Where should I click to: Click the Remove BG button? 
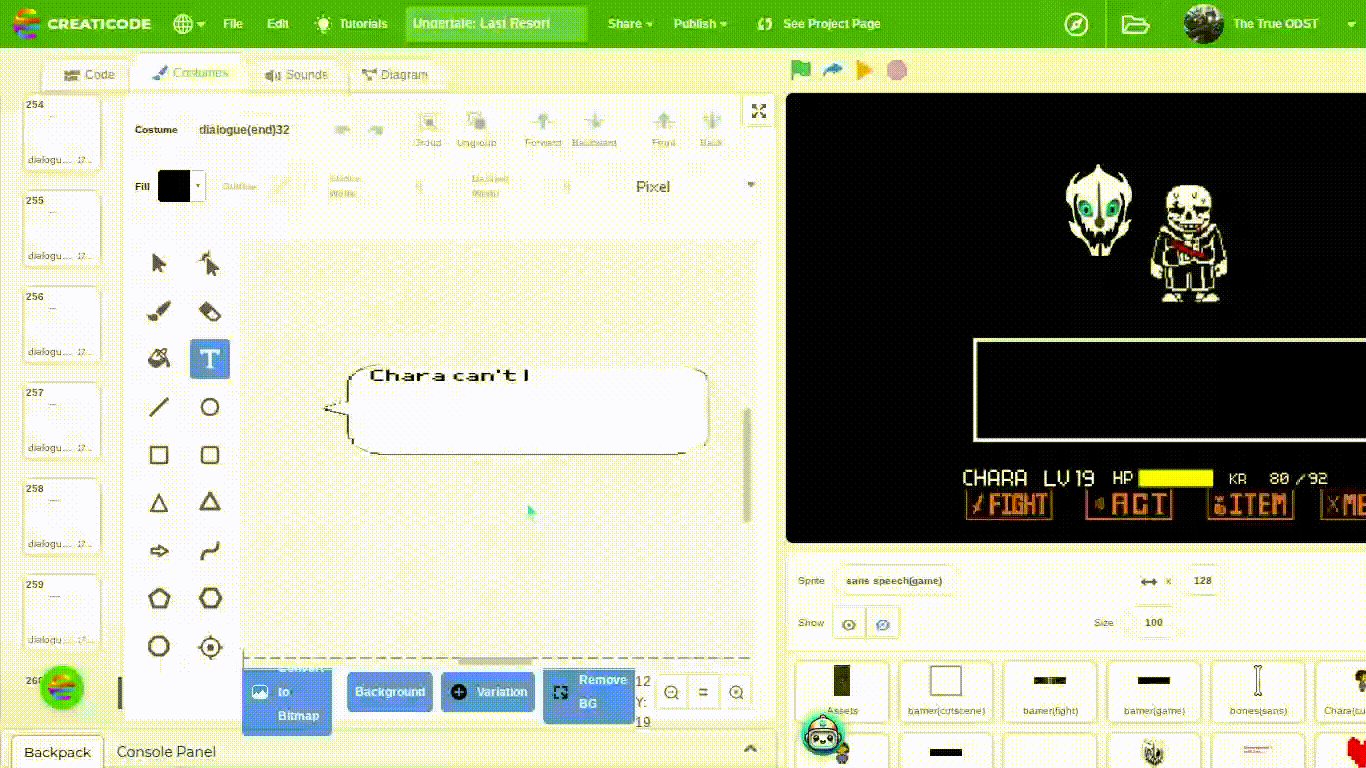point(589,692)
